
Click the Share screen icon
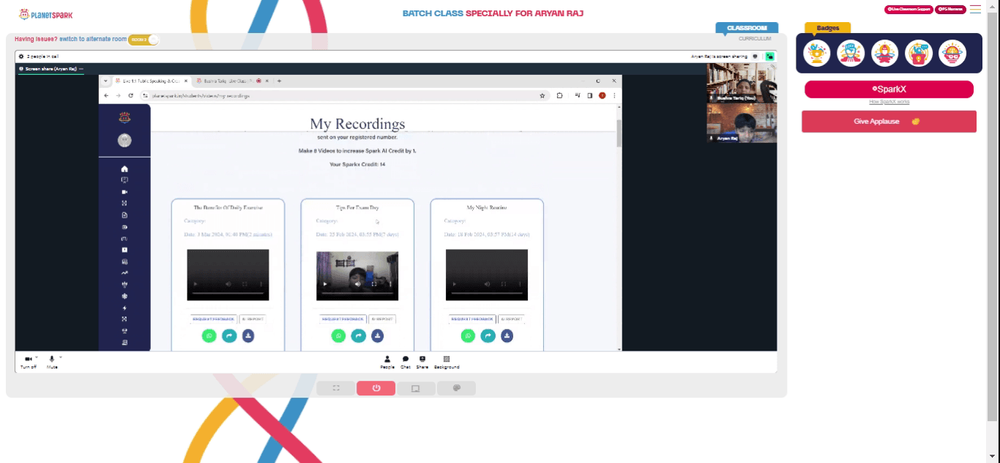(x=422, y=362)
